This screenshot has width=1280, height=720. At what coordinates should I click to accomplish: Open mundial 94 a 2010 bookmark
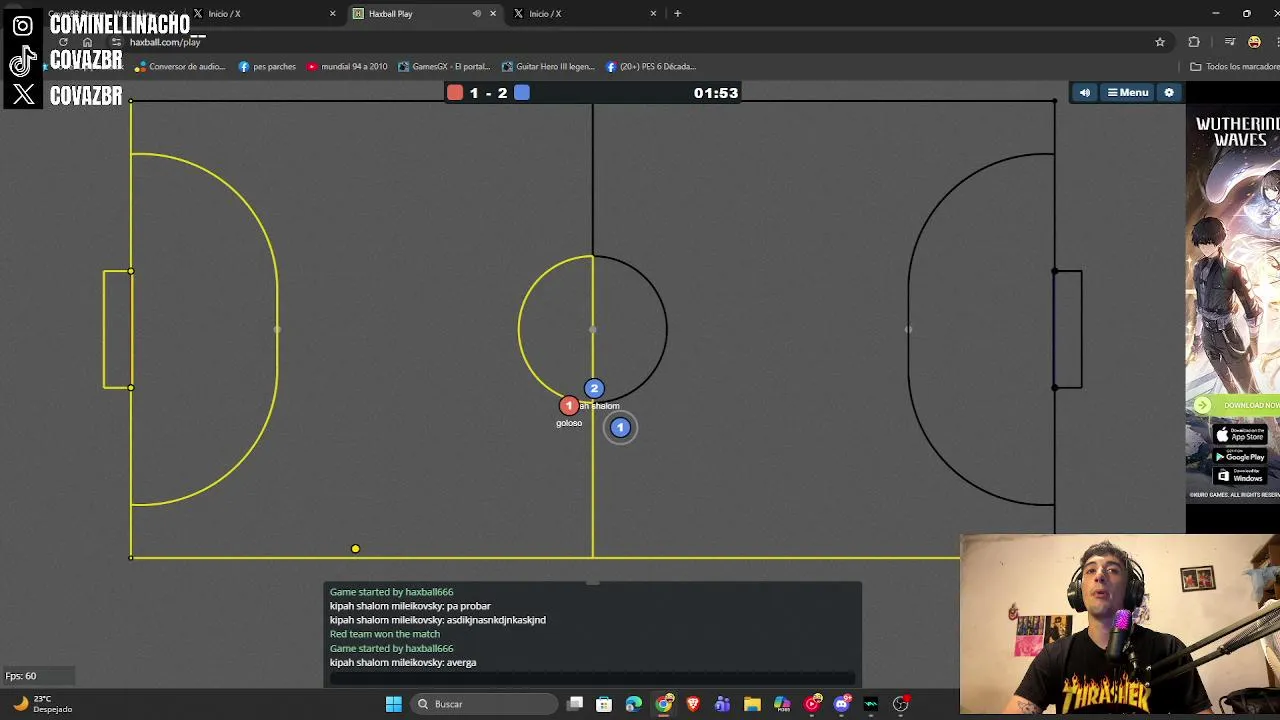click(x=347, y=67)
